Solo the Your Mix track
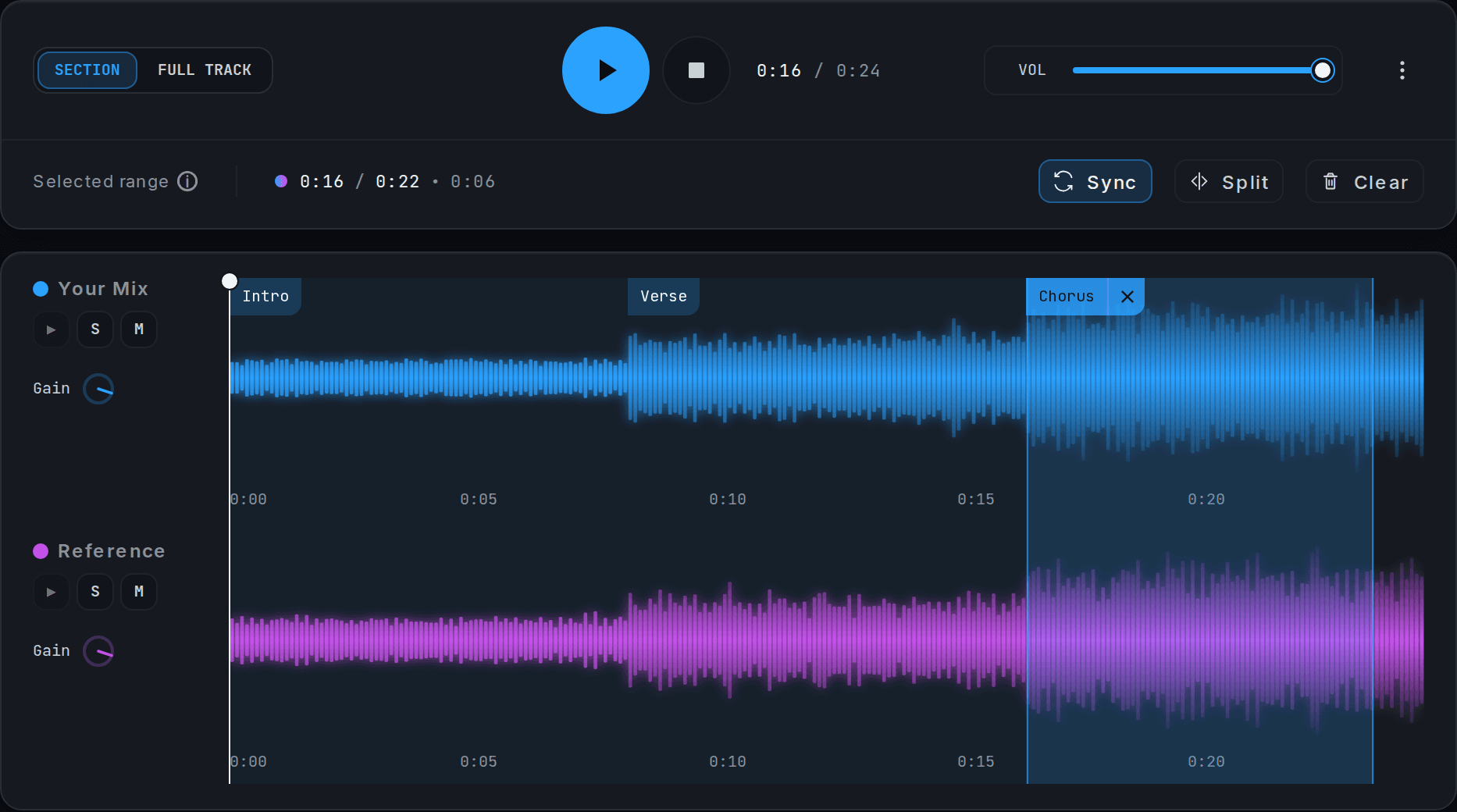This screenshot has height=812, width=1457. [95, 329]
